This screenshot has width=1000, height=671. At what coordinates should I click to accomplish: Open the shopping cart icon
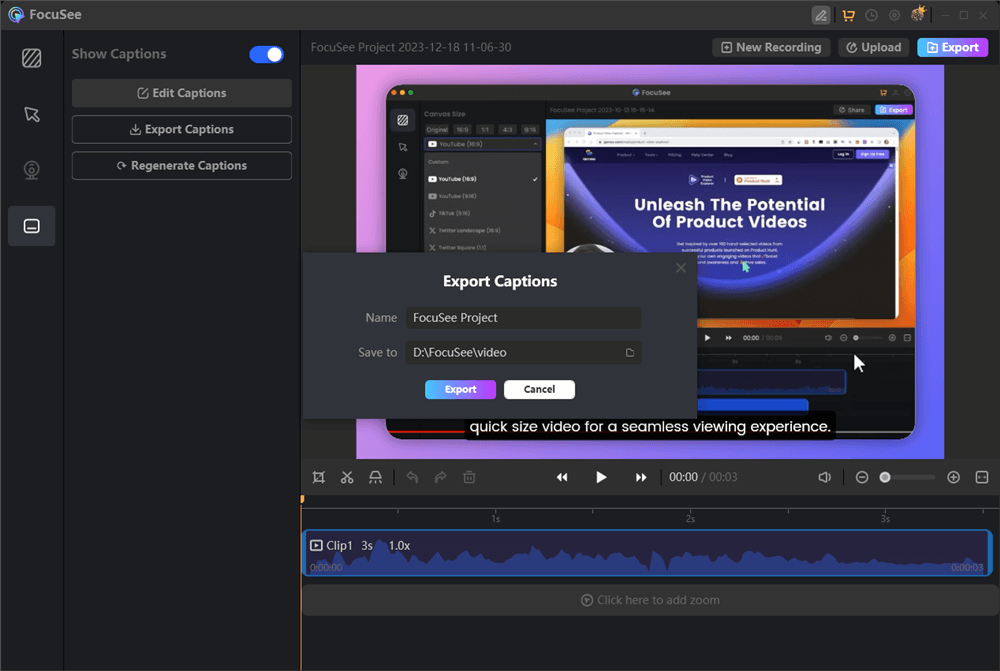tap(848, 15)
